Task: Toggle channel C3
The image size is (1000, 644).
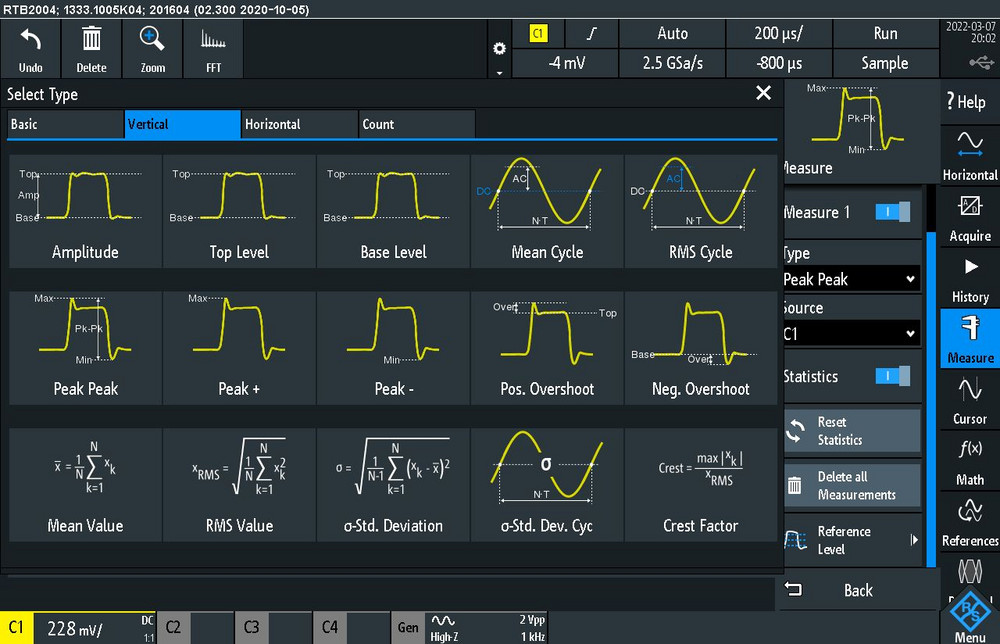Action: click(x=251, y=628)
